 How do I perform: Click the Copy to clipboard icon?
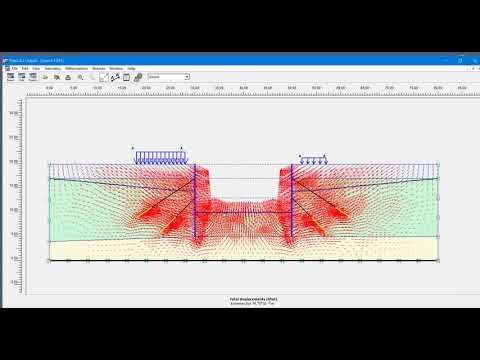[x=57, y=77]
